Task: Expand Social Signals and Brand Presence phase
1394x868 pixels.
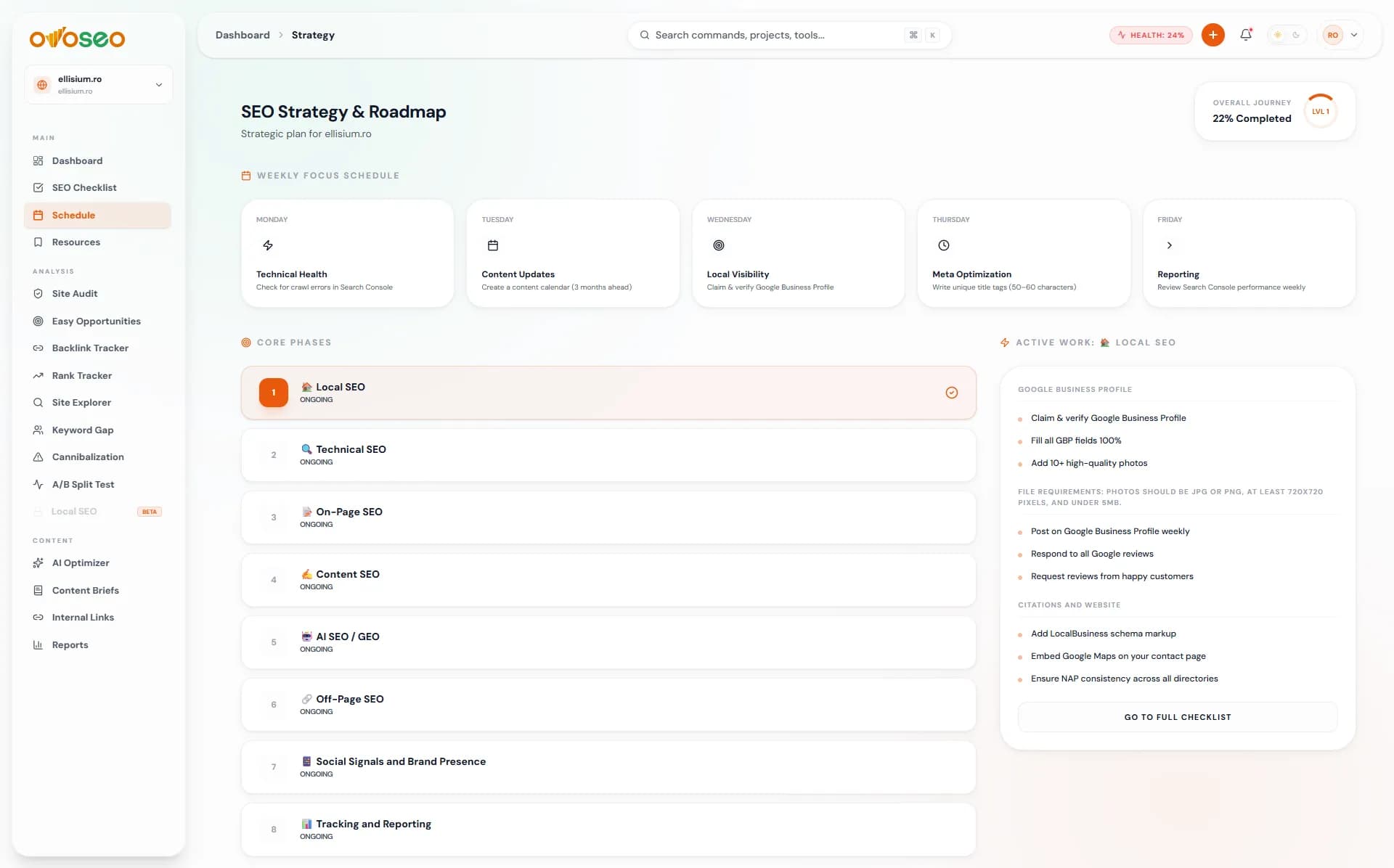Action: 608,767
